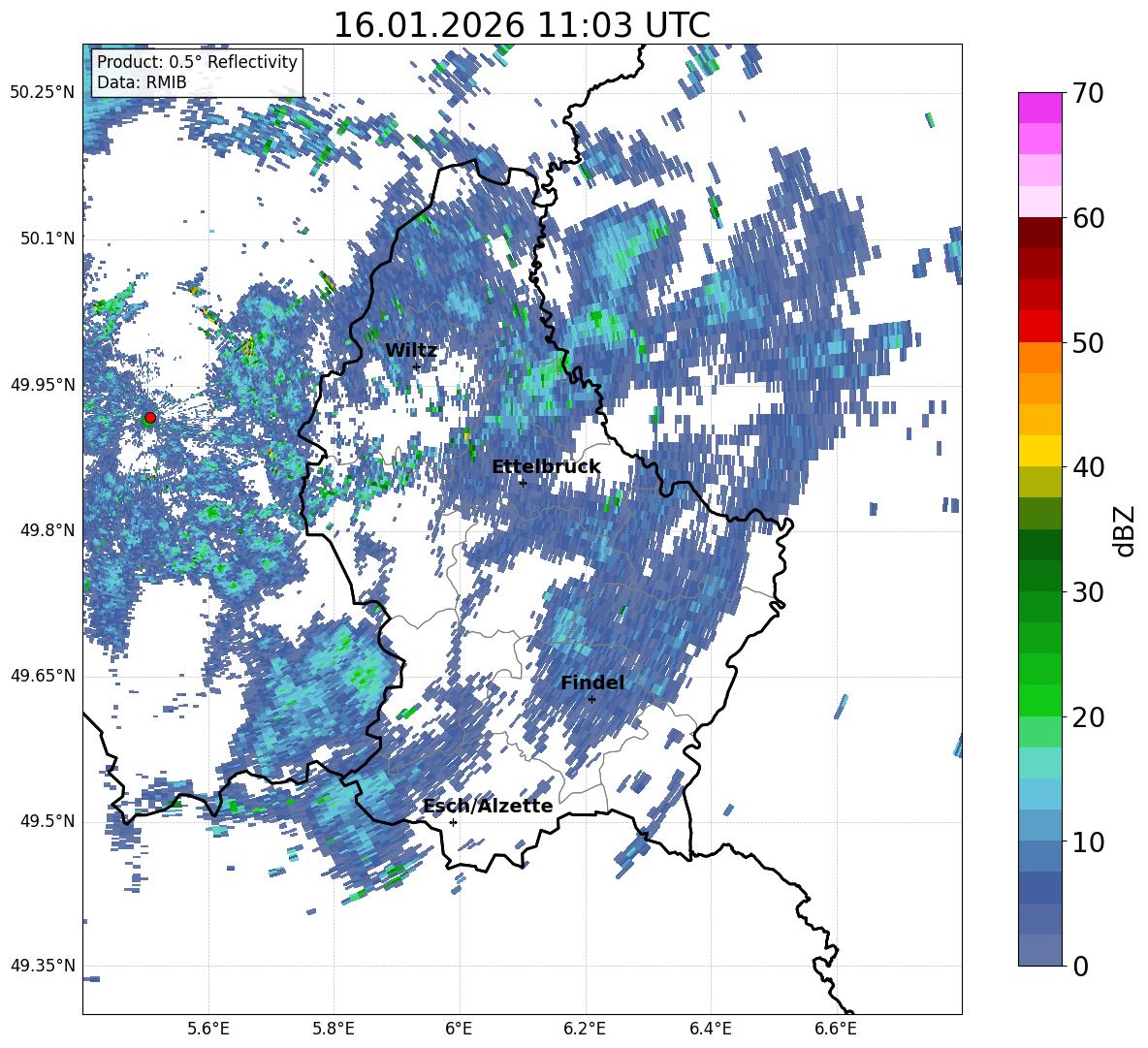Click the 5.6°E longitude label
Image resolution: width=1148 pixels, height=1048 pixels.
[x=208, y=1029]
